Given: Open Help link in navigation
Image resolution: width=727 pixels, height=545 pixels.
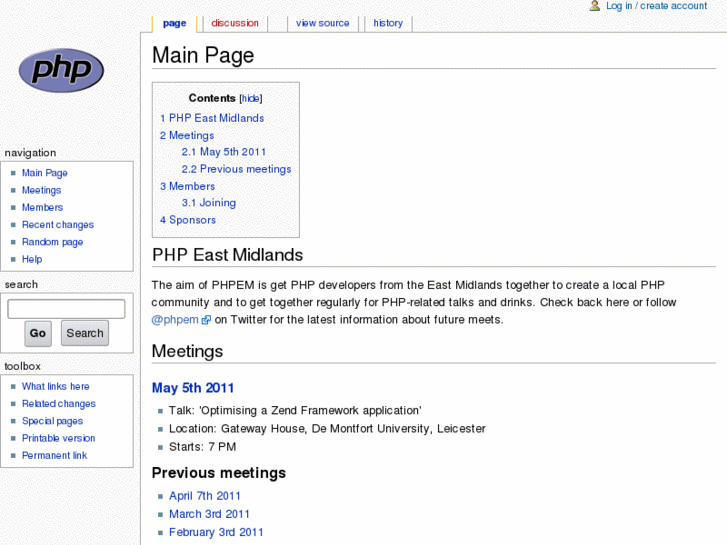Looking at the screenshot, I should 32,259.
